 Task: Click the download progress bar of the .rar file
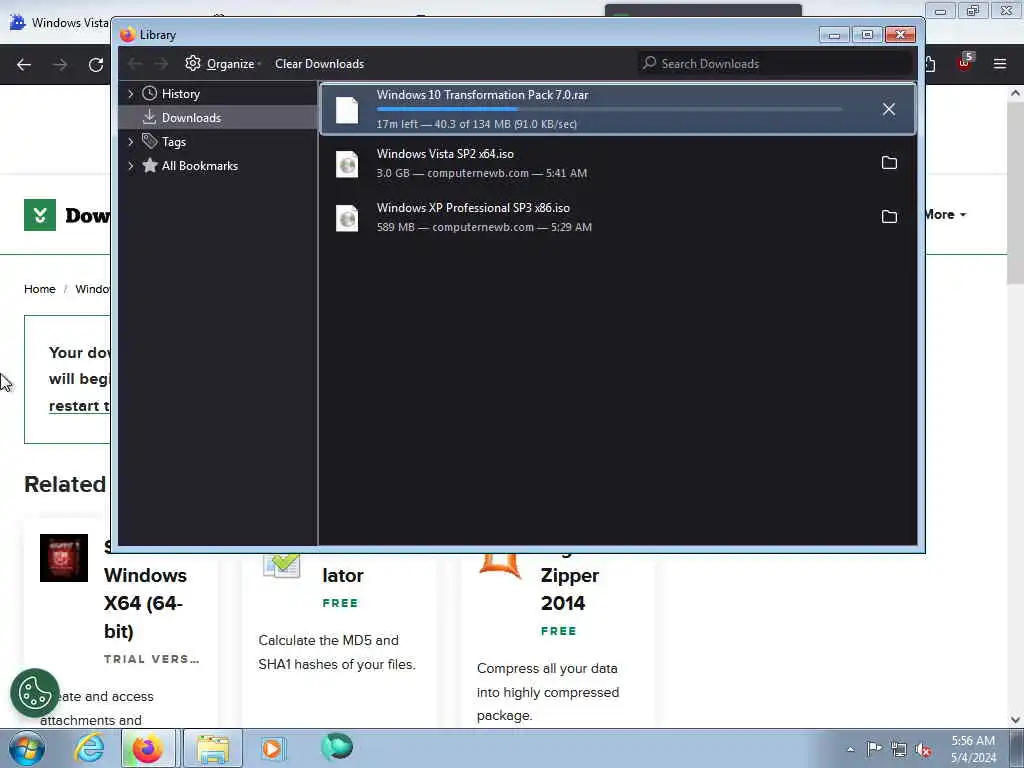click(x=609, y=109)
